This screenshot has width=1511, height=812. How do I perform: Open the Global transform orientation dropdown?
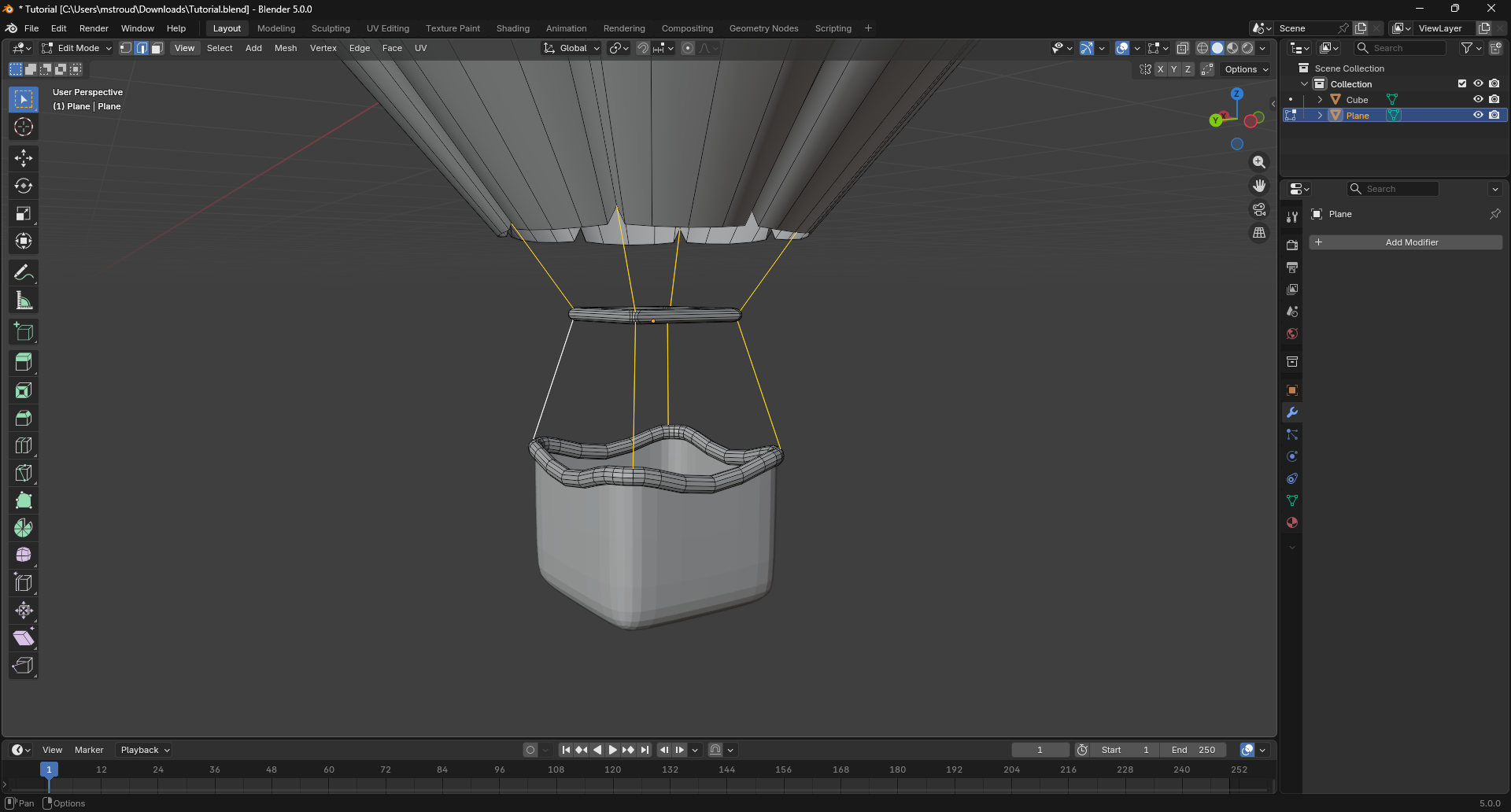click(572, 48)
